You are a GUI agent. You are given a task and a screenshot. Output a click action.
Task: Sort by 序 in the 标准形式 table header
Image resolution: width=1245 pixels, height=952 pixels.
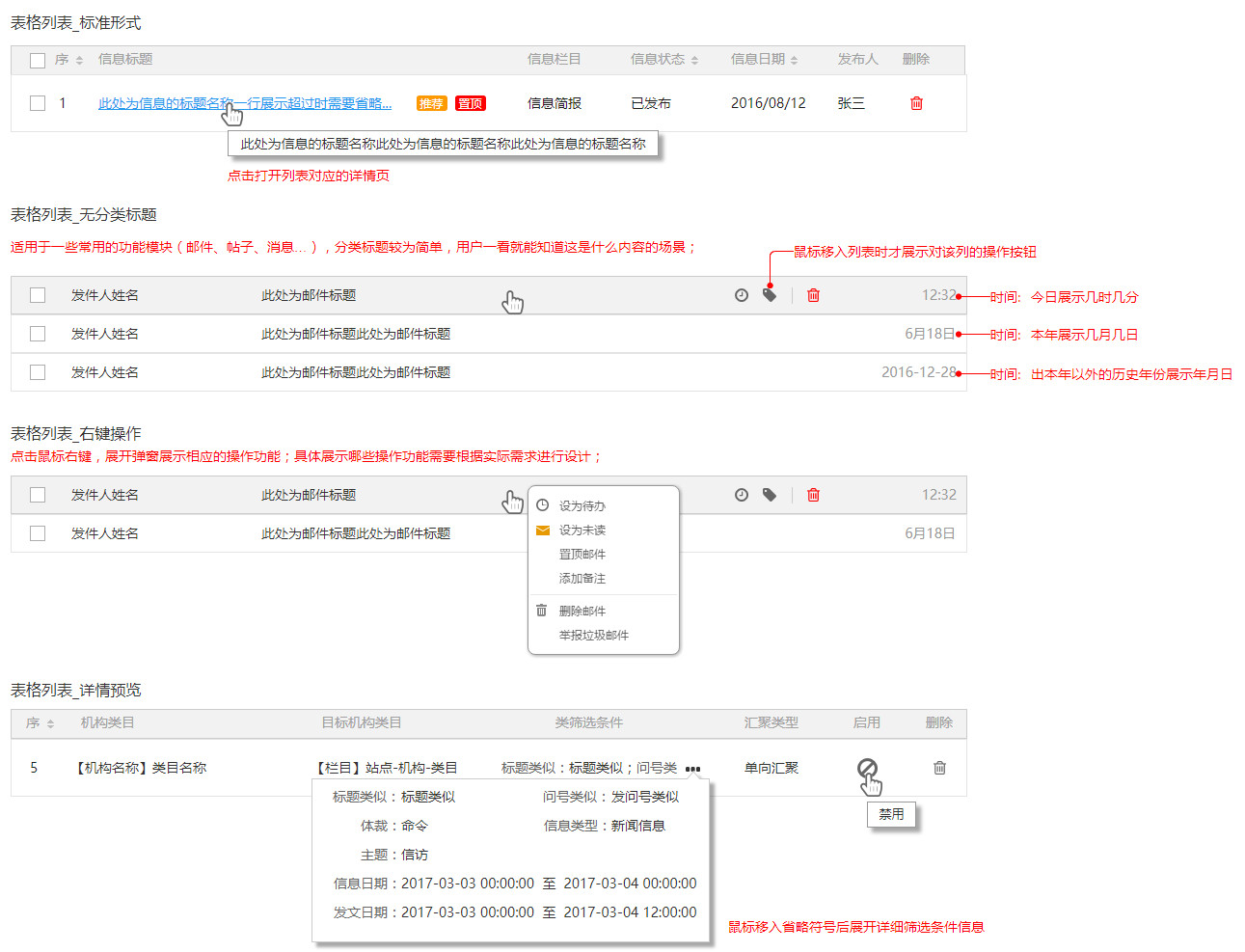click(x=79, y=60)
